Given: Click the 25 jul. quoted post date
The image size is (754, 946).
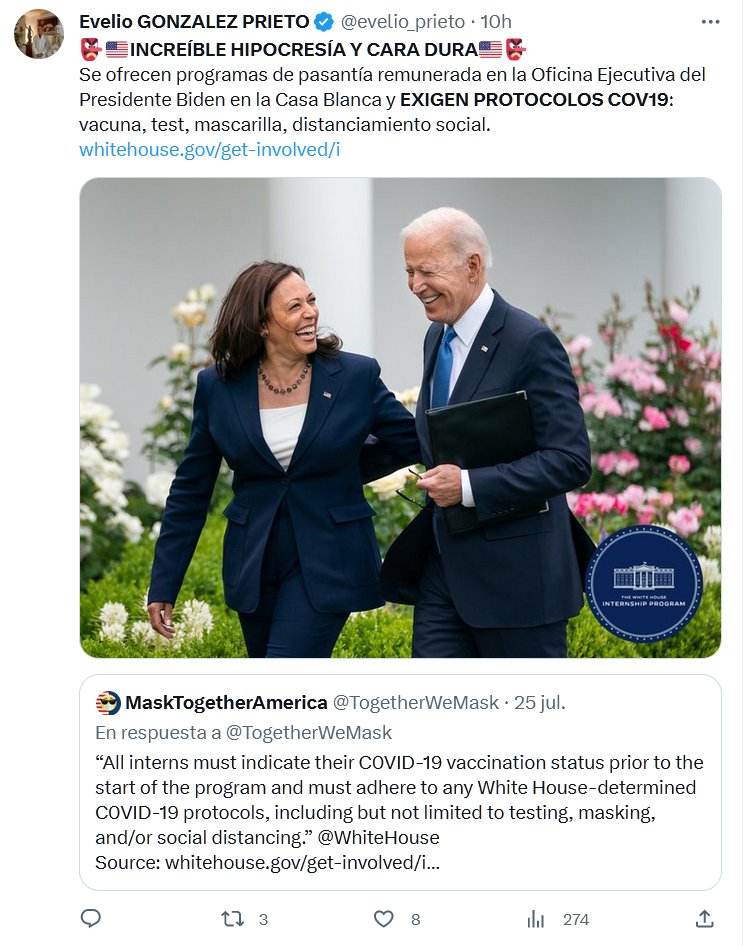Looking at the screenshot, I should pyautogui.click(x=540, y=703).
